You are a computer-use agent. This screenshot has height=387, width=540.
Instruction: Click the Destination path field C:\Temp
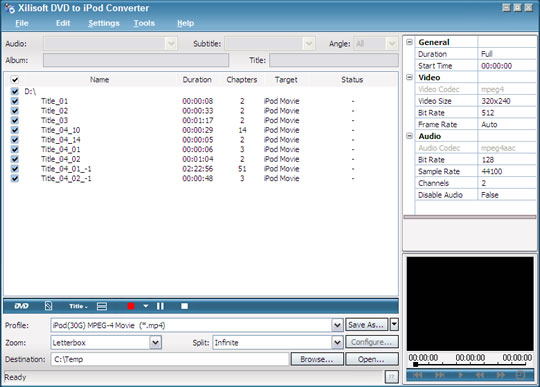pyautogui.click(x=169, y=359)
